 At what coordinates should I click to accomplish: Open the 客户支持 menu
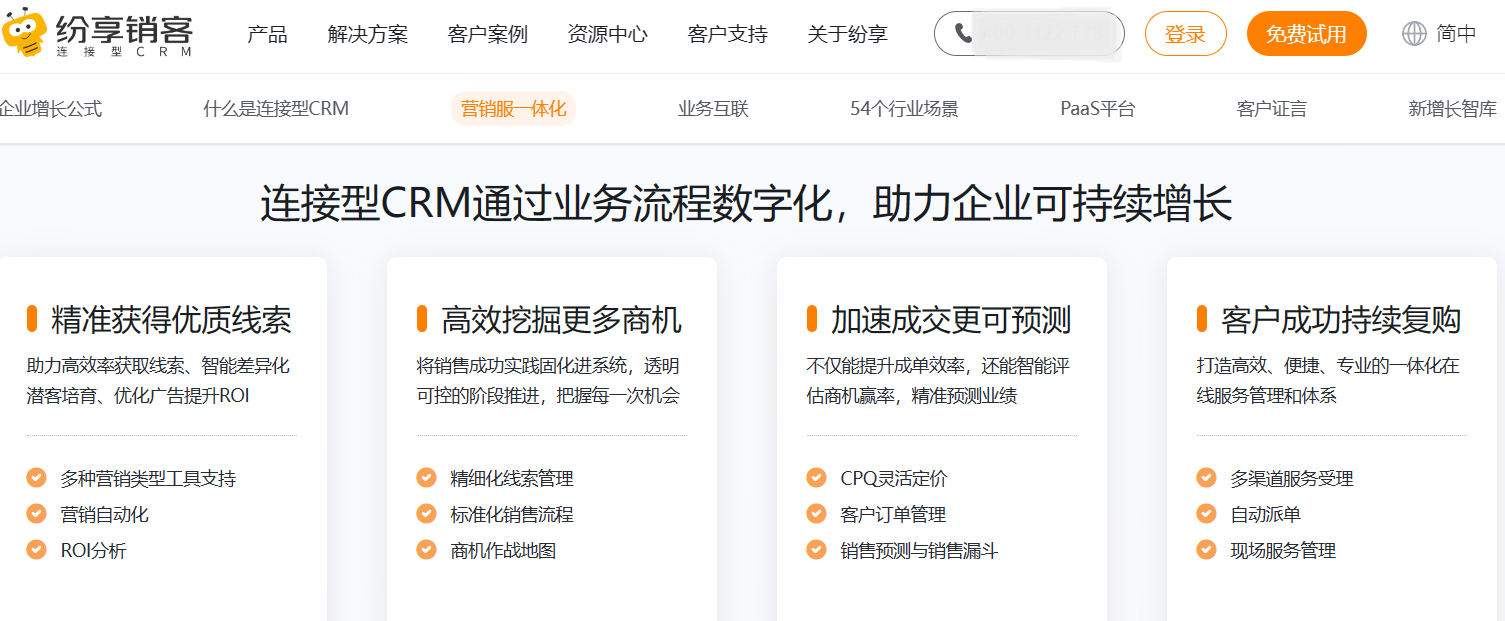(x=727, y=35)
